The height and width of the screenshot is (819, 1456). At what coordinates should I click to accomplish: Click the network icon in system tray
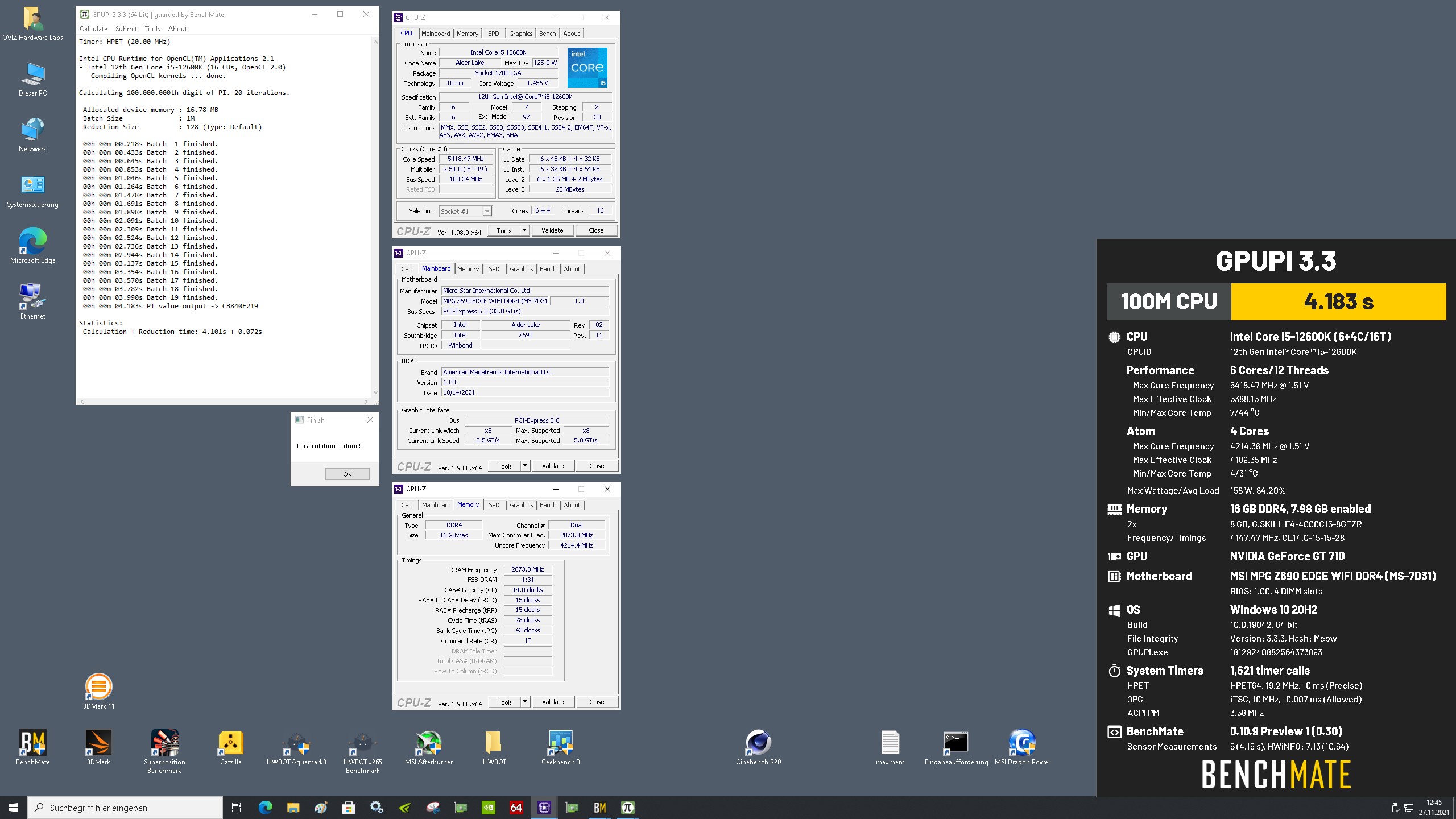click(1409, 808)
